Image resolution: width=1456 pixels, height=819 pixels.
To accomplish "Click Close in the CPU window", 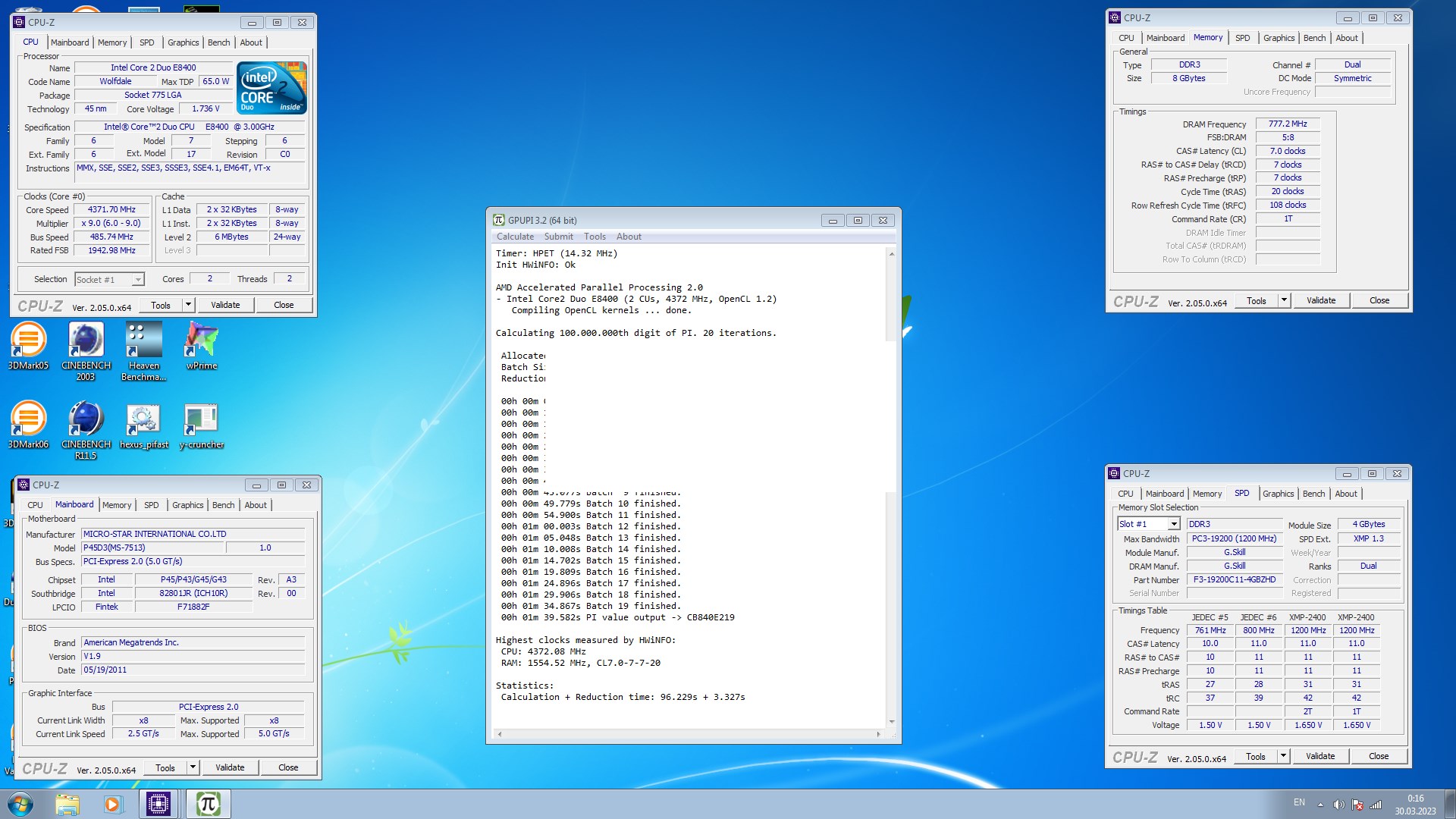I will 284,305.
